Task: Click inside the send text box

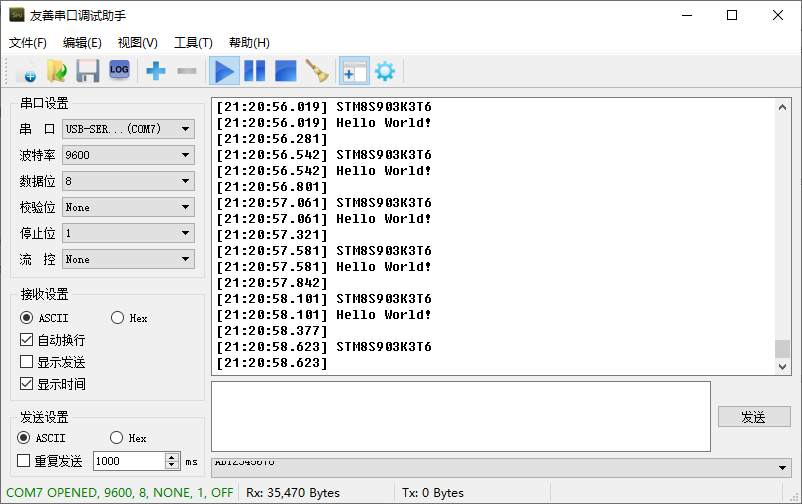Action: pyautogui.click(x=461, y=417)
